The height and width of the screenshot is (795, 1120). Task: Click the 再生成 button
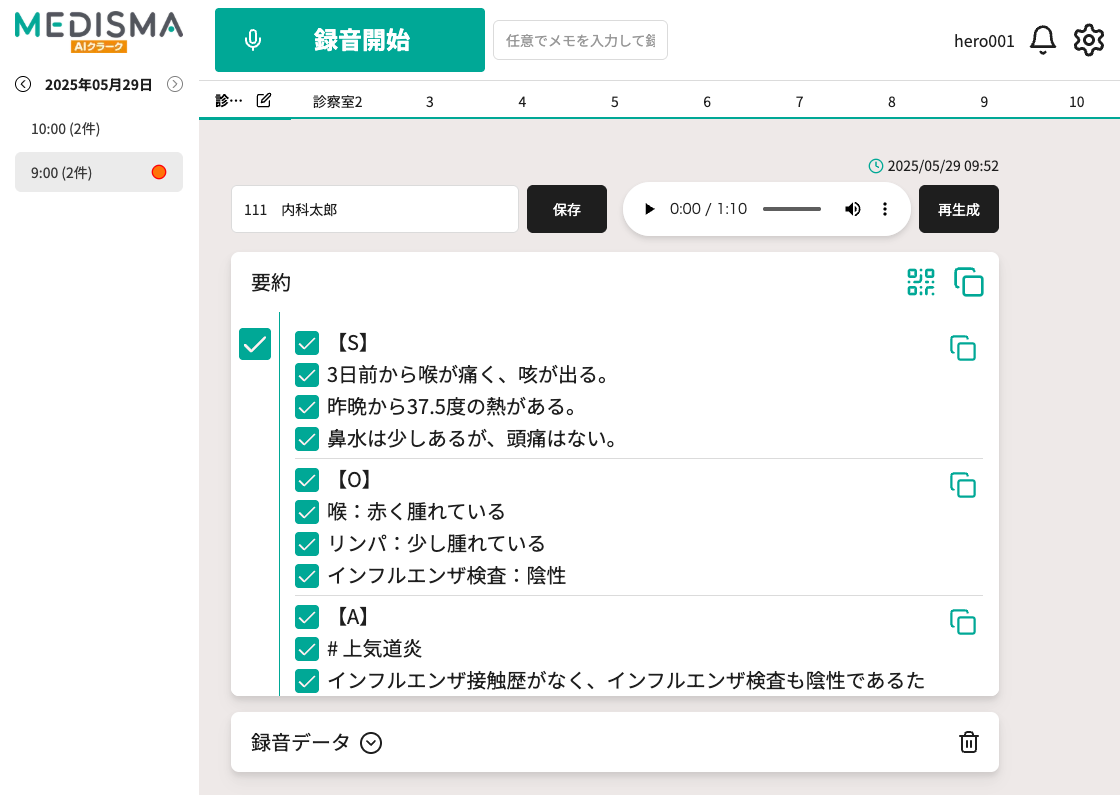(x=958, y=209)
